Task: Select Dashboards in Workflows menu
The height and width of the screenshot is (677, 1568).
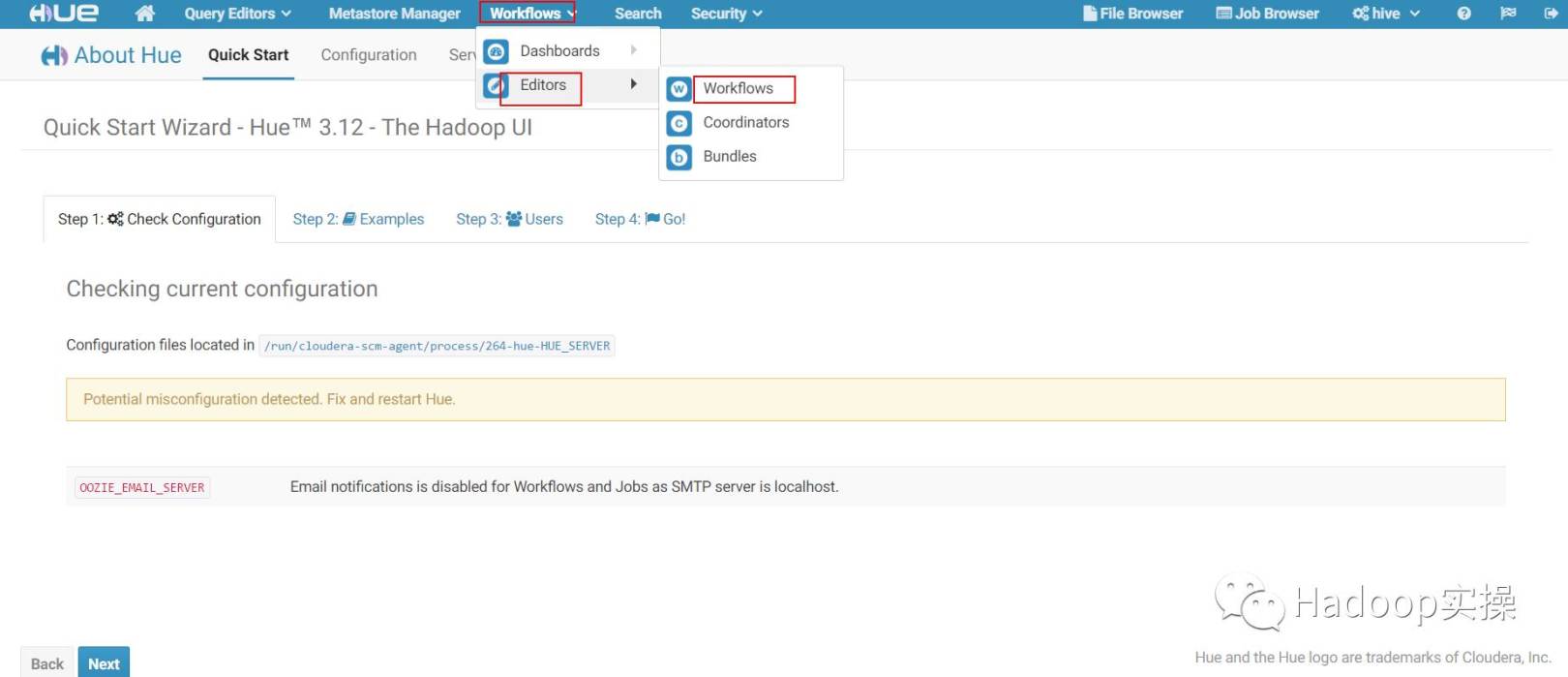Action: (x=559, y=50)
